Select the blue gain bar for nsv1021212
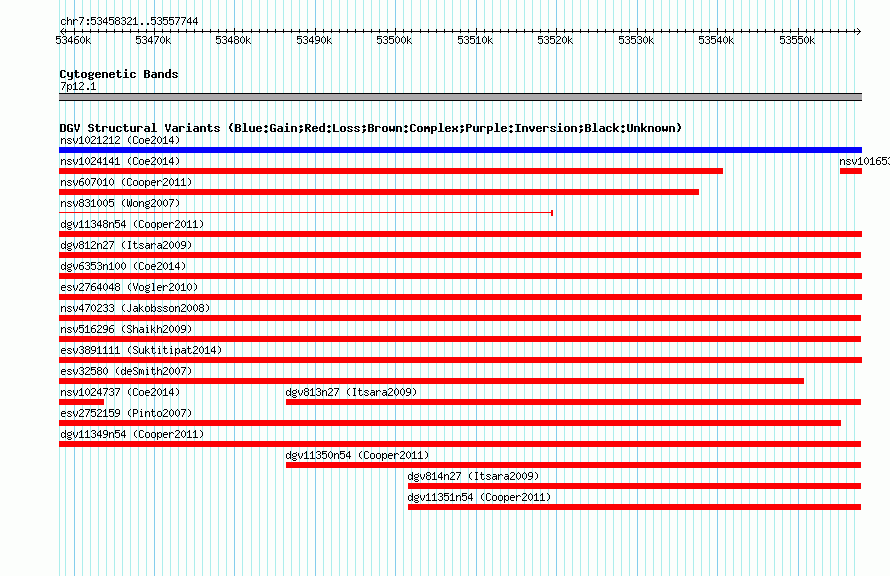Image resolution: width=890 pixels, height=576 pixels. (x=460, y=150)
